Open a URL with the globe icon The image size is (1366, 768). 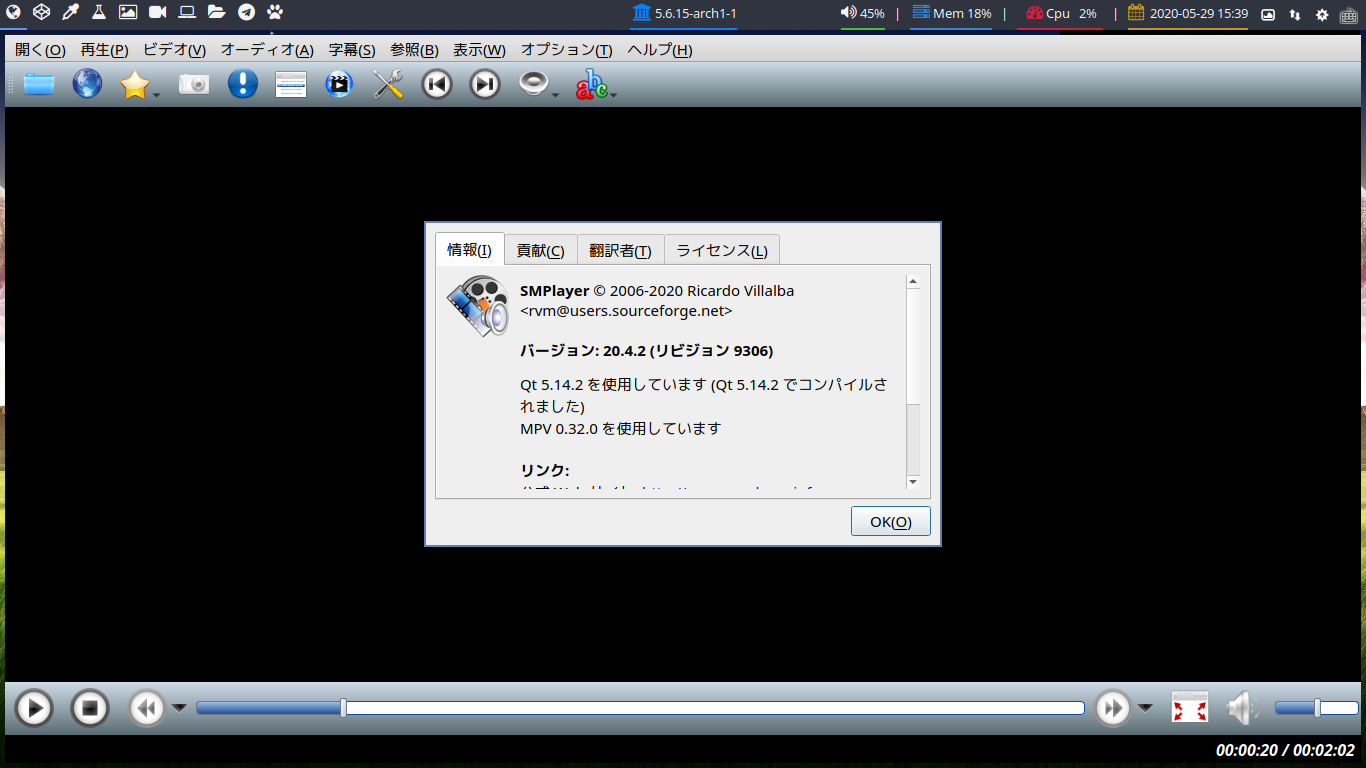click(x=87, y=84)
